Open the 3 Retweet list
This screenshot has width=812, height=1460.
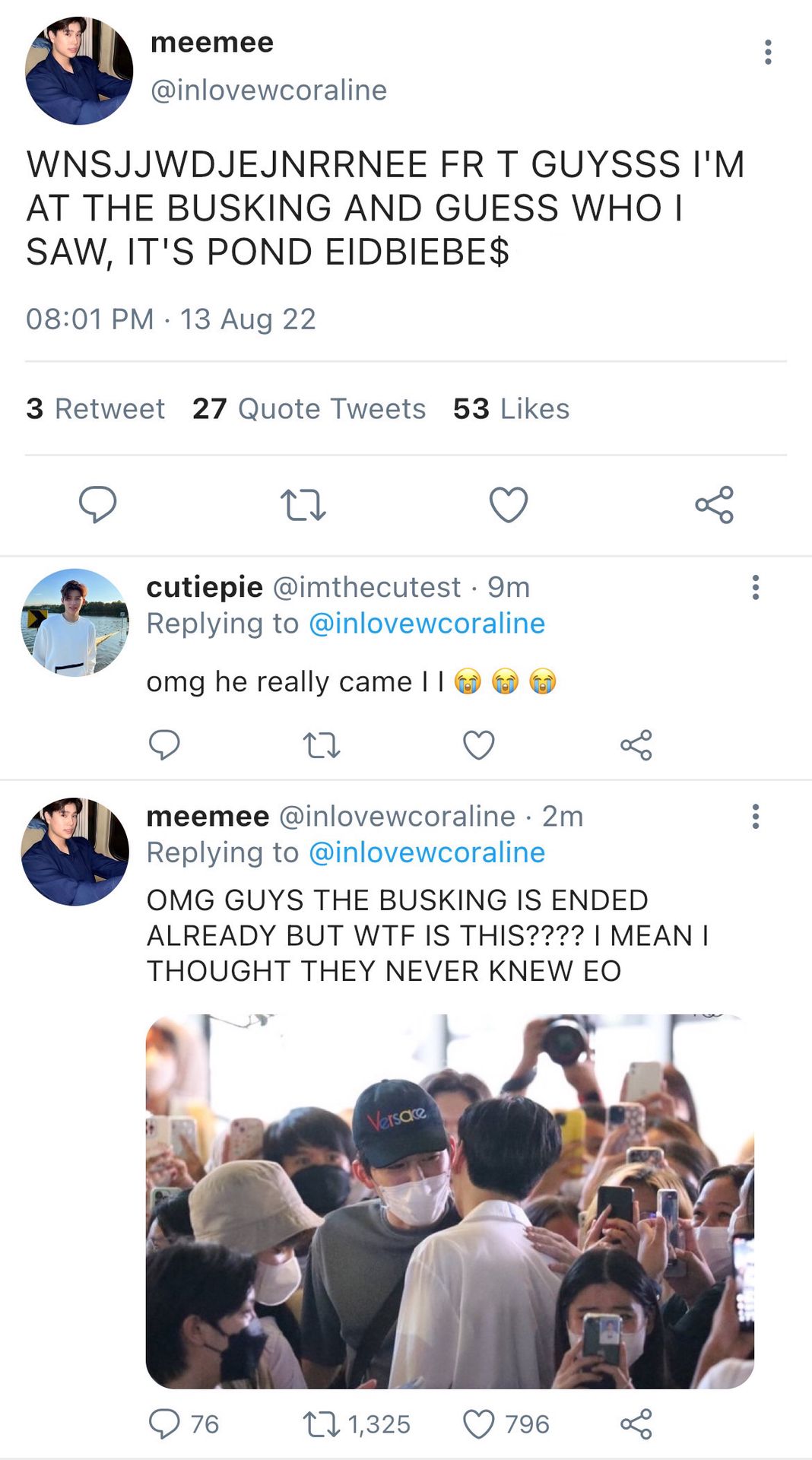[x=95, y=408]
